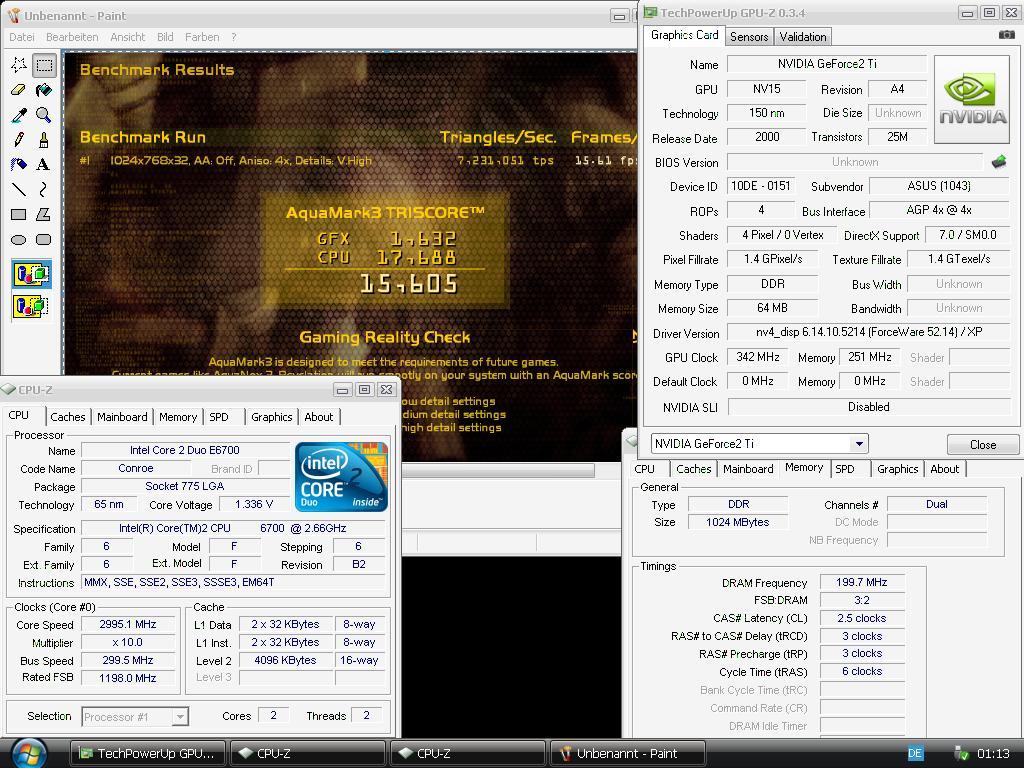
Task: Select the Rounded Rectangle tool in Paint
Action: pyautogui.click(x=44, y=239)
